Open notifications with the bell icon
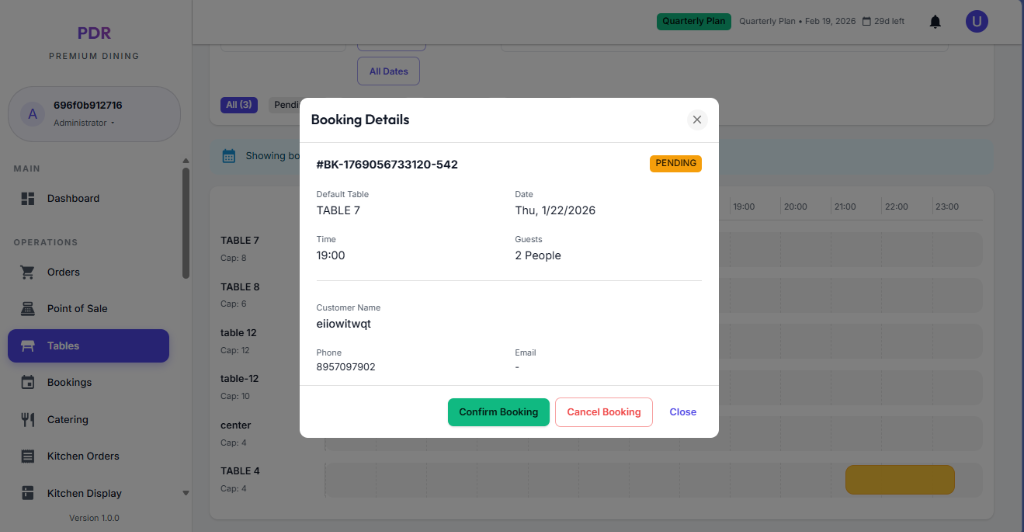The width and height of the screenshot is (1024, 532). [x=935, y=21]
